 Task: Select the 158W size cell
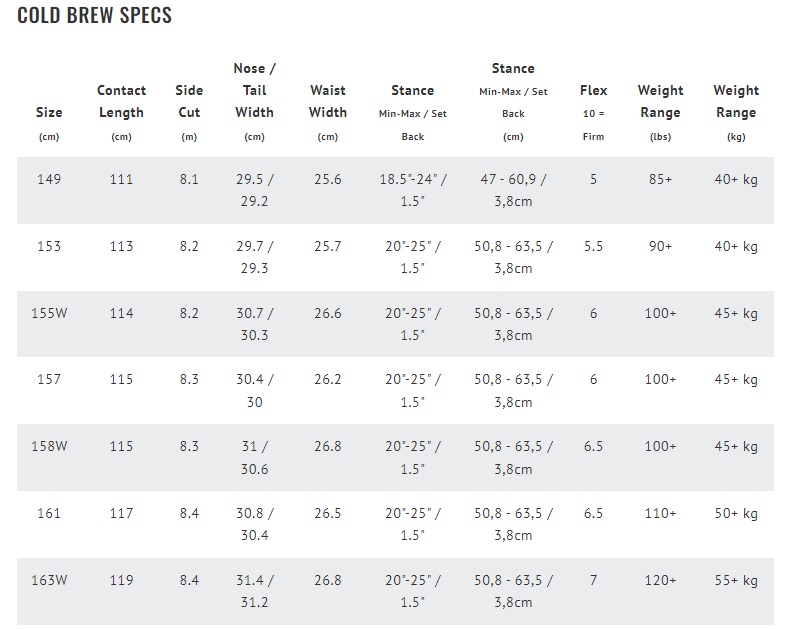coord(49,446)
